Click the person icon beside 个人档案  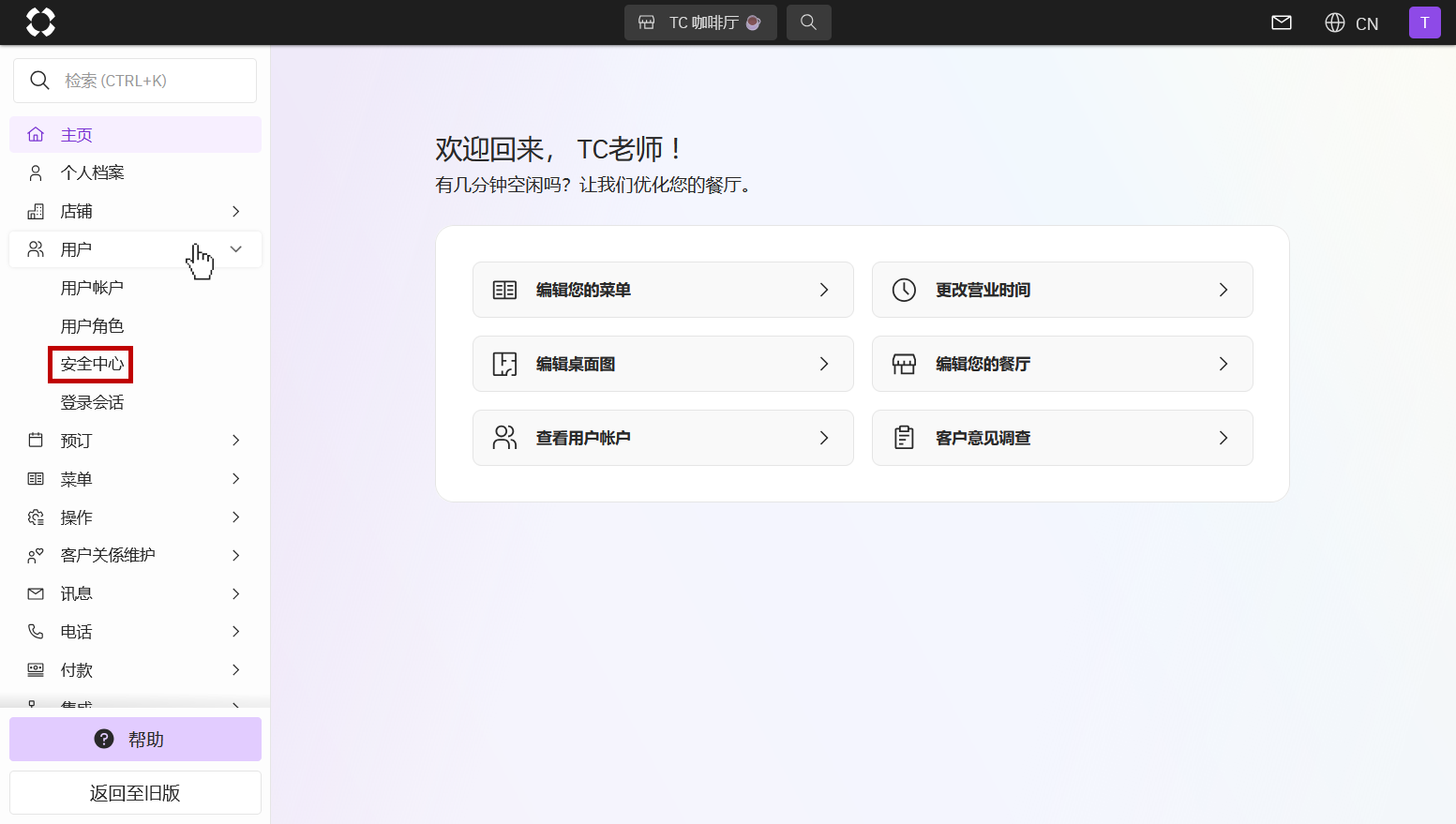point(36,172)
